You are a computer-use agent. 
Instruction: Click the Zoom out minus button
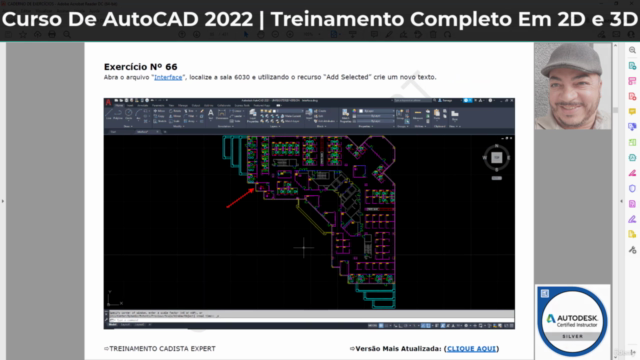275,35
